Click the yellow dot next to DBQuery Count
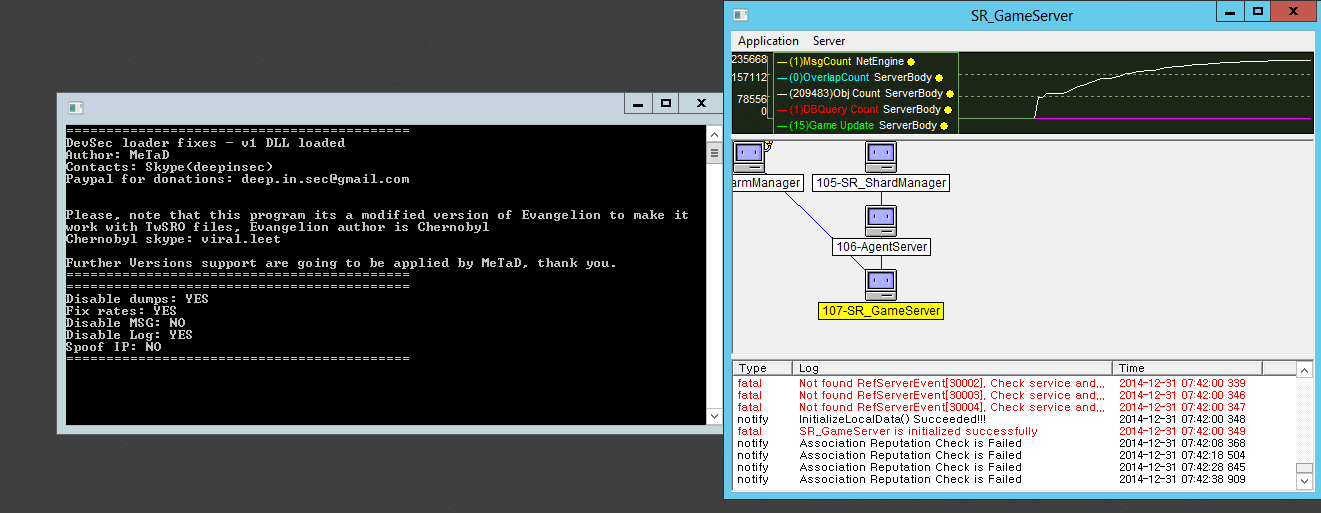Screen dimensions: 1321x514 pos(948,110)
